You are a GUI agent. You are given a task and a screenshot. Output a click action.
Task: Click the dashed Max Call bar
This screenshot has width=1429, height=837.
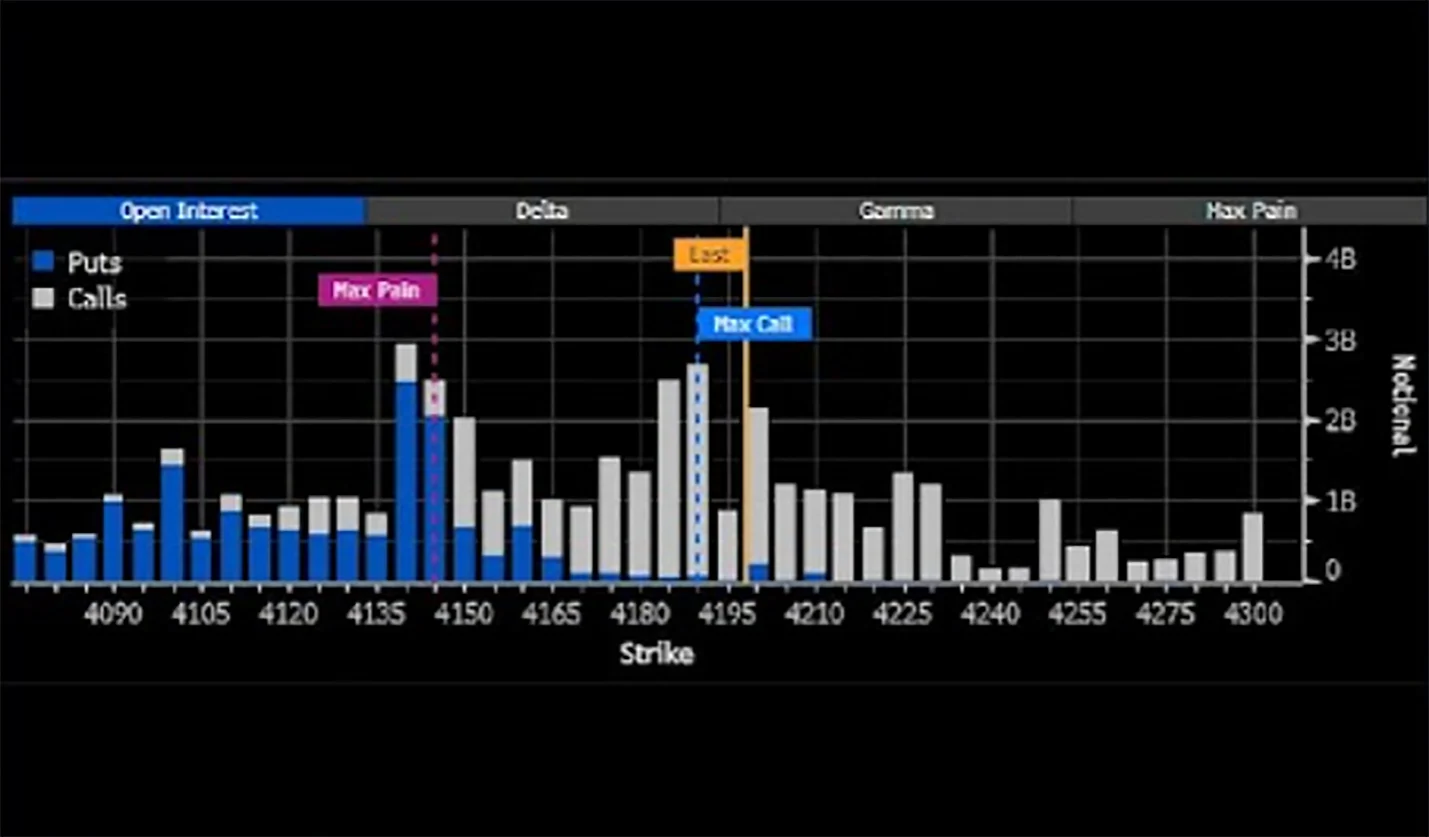(698, 472)
